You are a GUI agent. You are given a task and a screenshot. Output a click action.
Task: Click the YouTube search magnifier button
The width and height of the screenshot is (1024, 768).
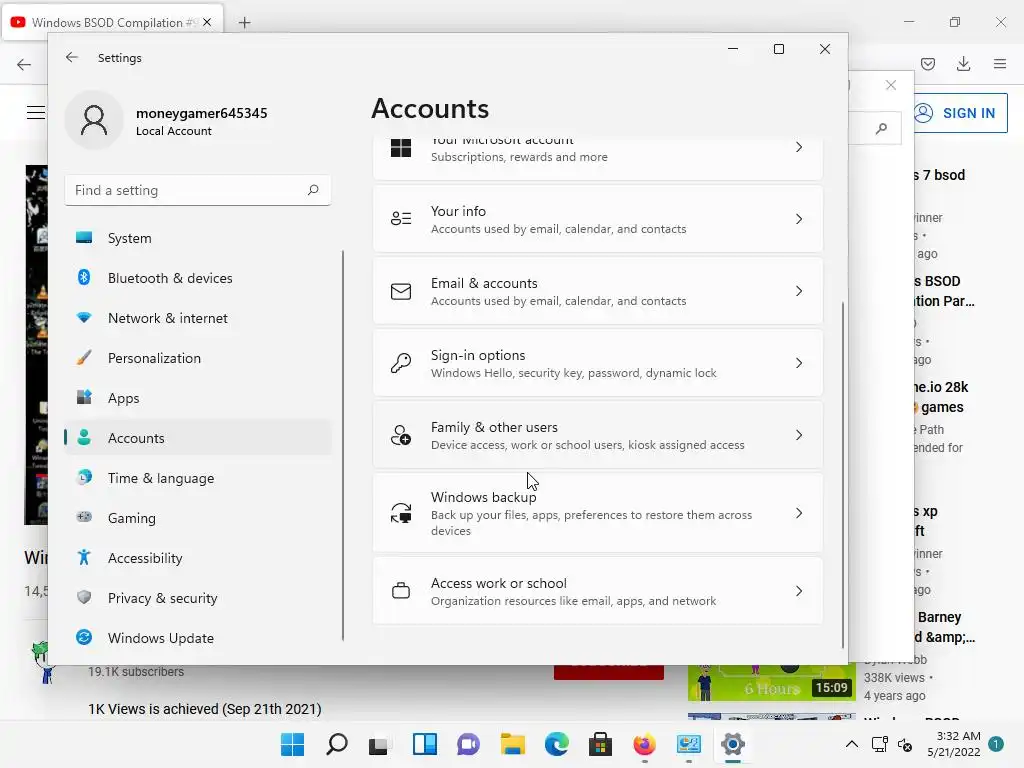pos(881,128)
